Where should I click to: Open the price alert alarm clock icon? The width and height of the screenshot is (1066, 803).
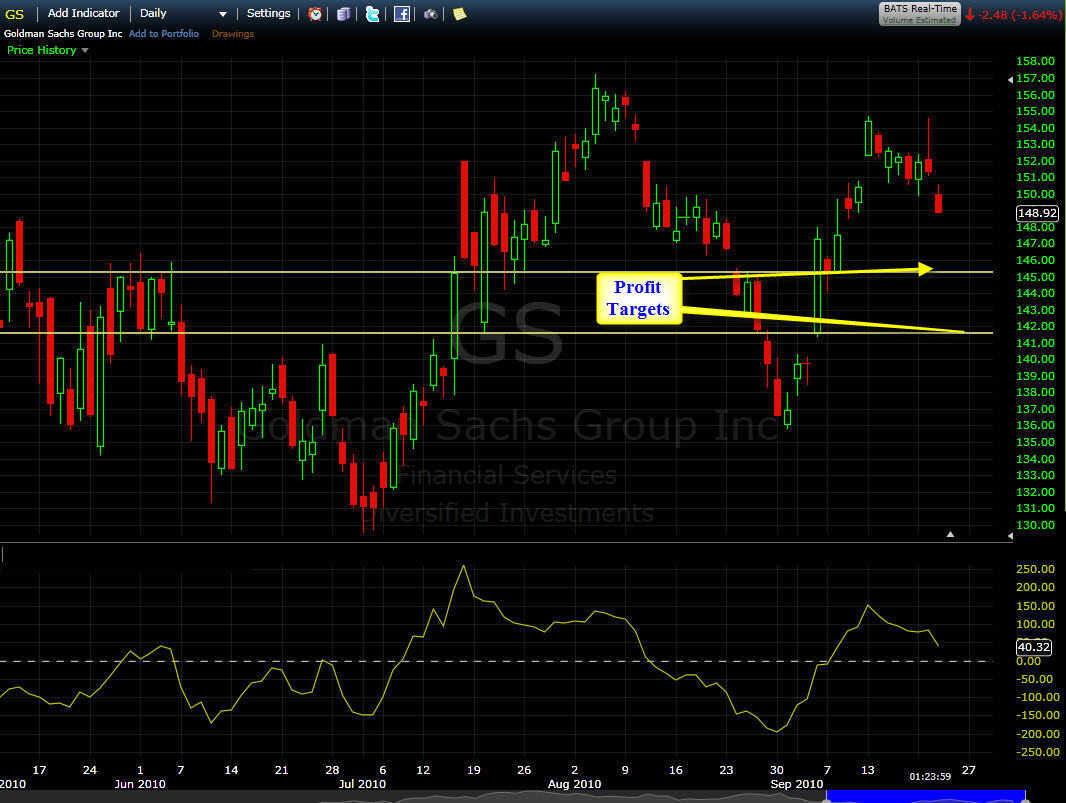pos(315,14)
